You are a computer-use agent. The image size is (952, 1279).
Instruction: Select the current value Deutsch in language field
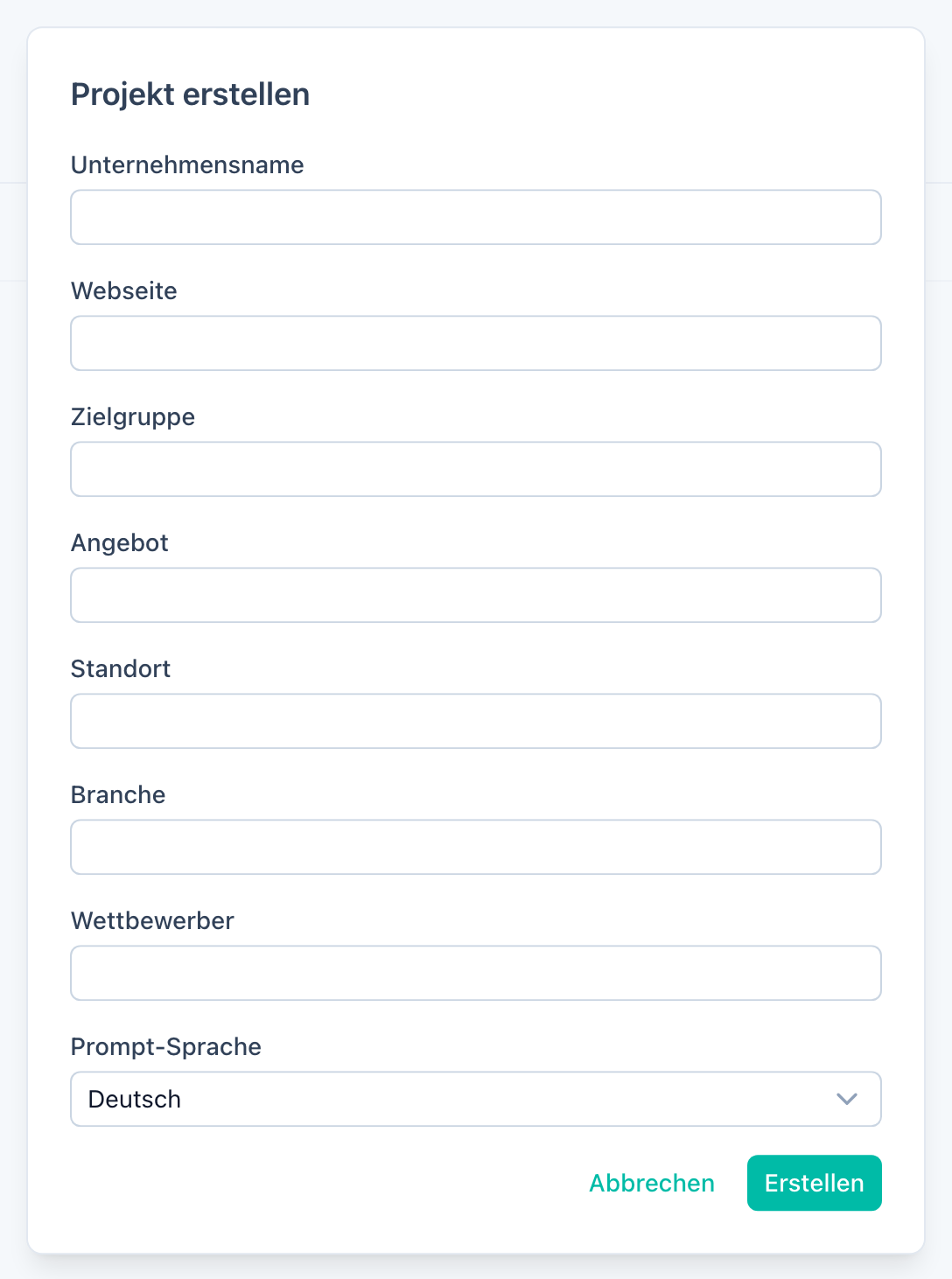[133, 1099]
